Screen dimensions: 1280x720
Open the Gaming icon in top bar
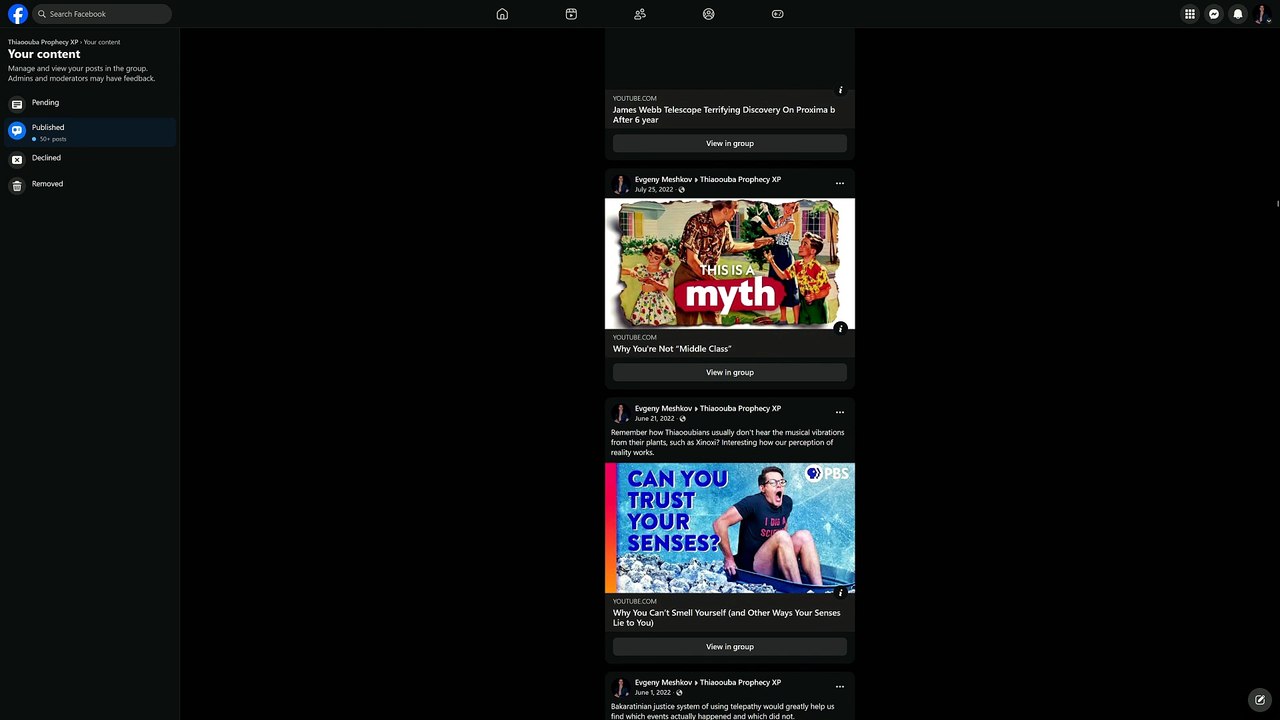point(777,14)
